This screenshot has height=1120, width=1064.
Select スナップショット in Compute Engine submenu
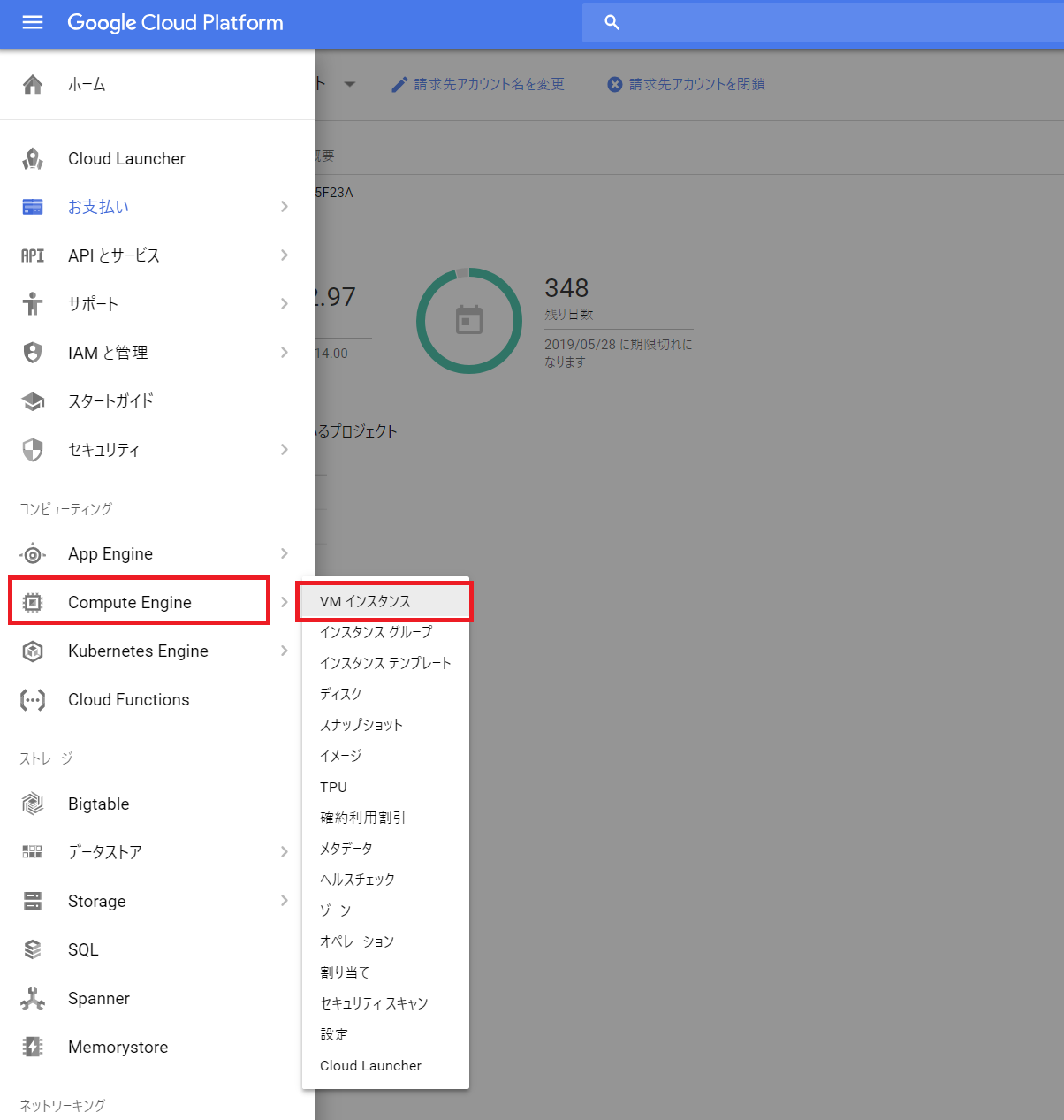361,725
